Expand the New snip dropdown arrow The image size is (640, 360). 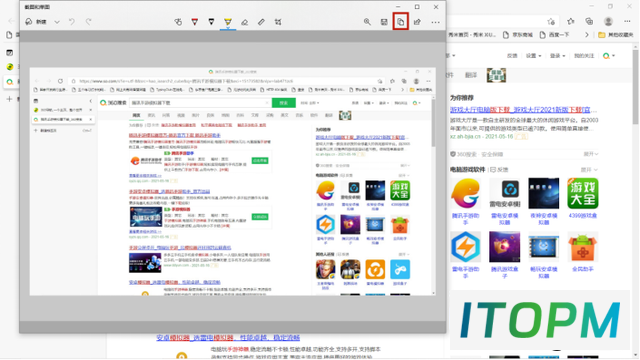57,22
